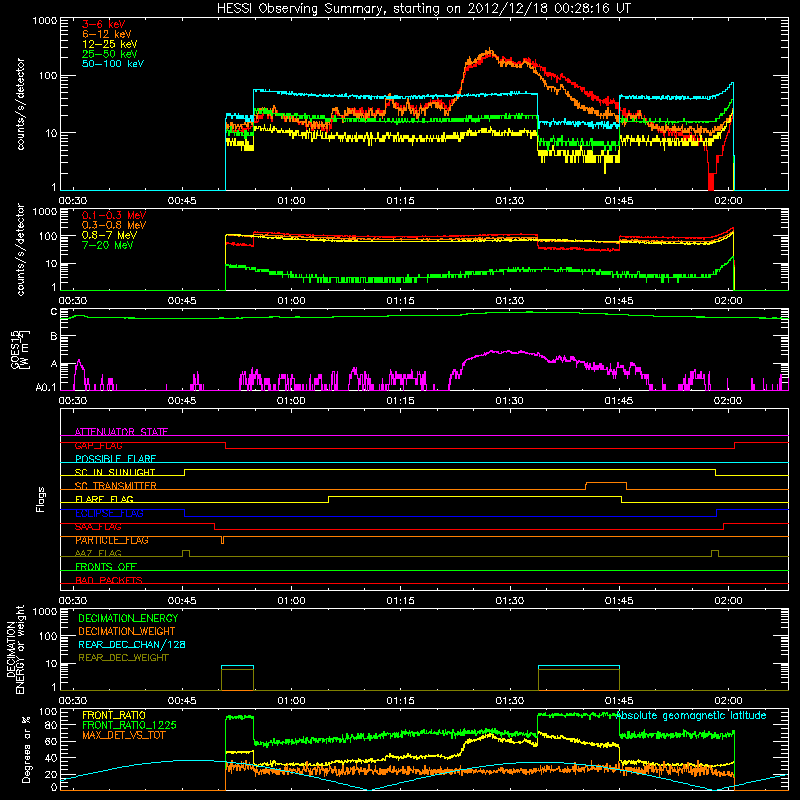Click the 01:15 tick label under the MeV panel
The image size is (800, 800).
pyautogui.click(x=401, y=301)
